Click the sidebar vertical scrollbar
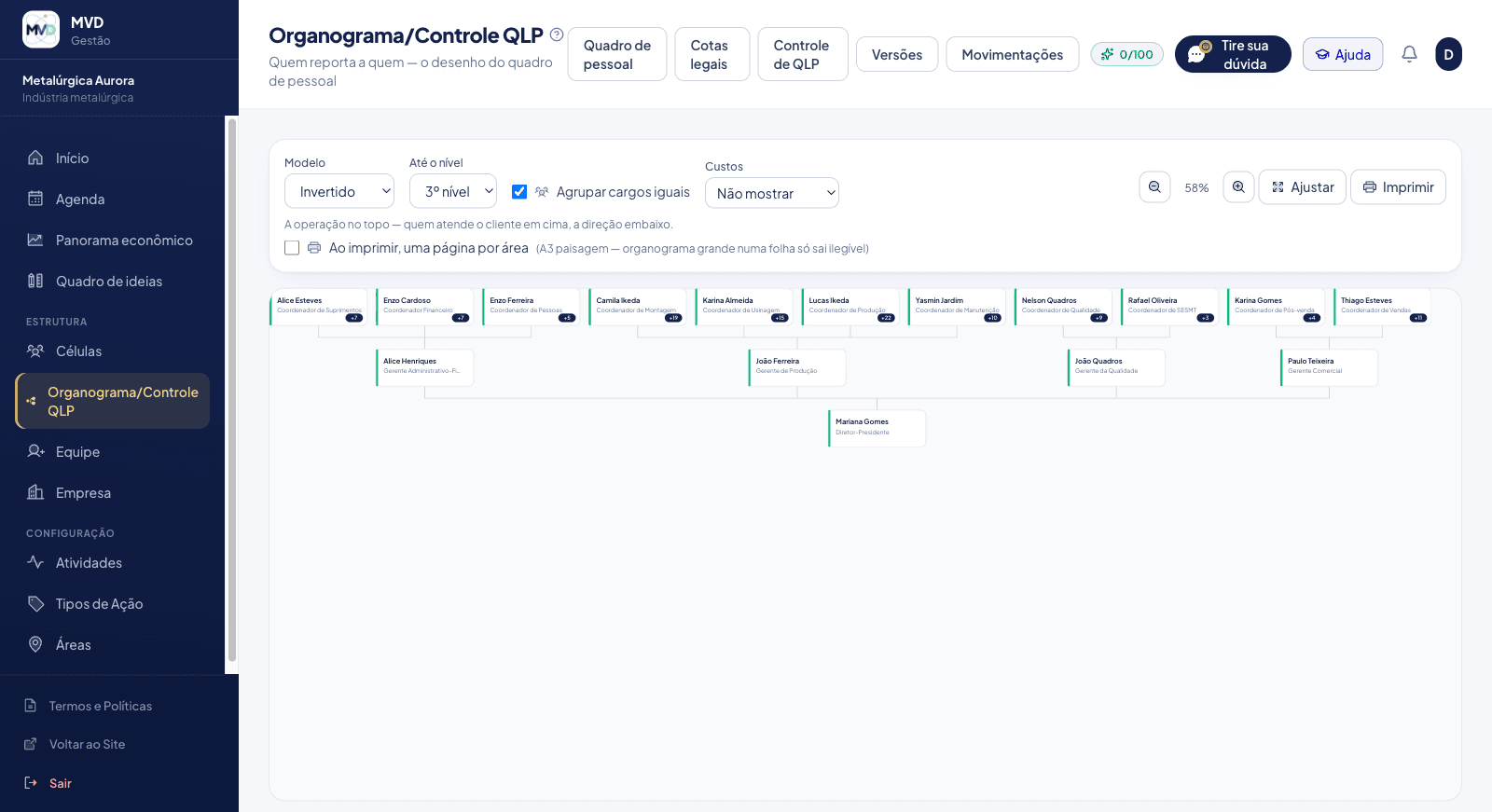The width and height of the screenshot is (1492, 812). pyautogui.click(x=232, y=390)
